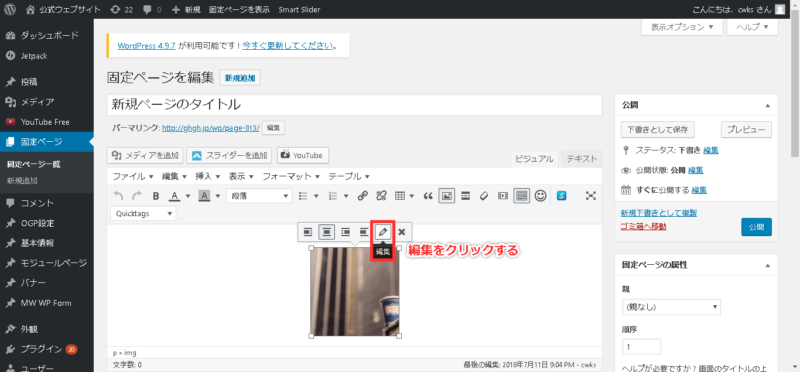
Task: Click the 新規下書きとして複製 link
Action: pos(659,213)
